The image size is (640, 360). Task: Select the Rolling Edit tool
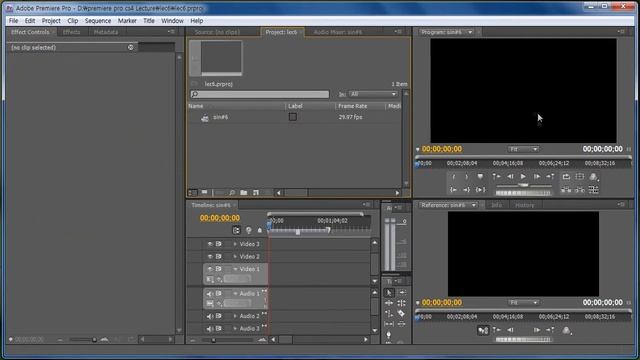(402, 303)
